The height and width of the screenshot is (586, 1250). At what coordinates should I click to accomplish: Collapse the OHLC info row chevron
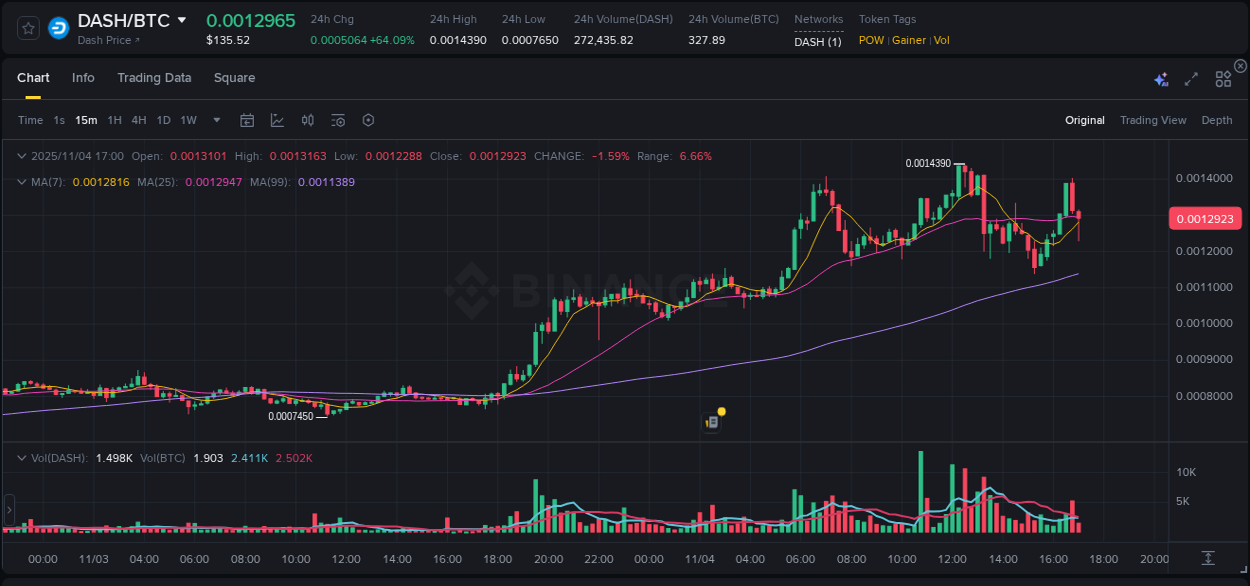pos(22,156)
